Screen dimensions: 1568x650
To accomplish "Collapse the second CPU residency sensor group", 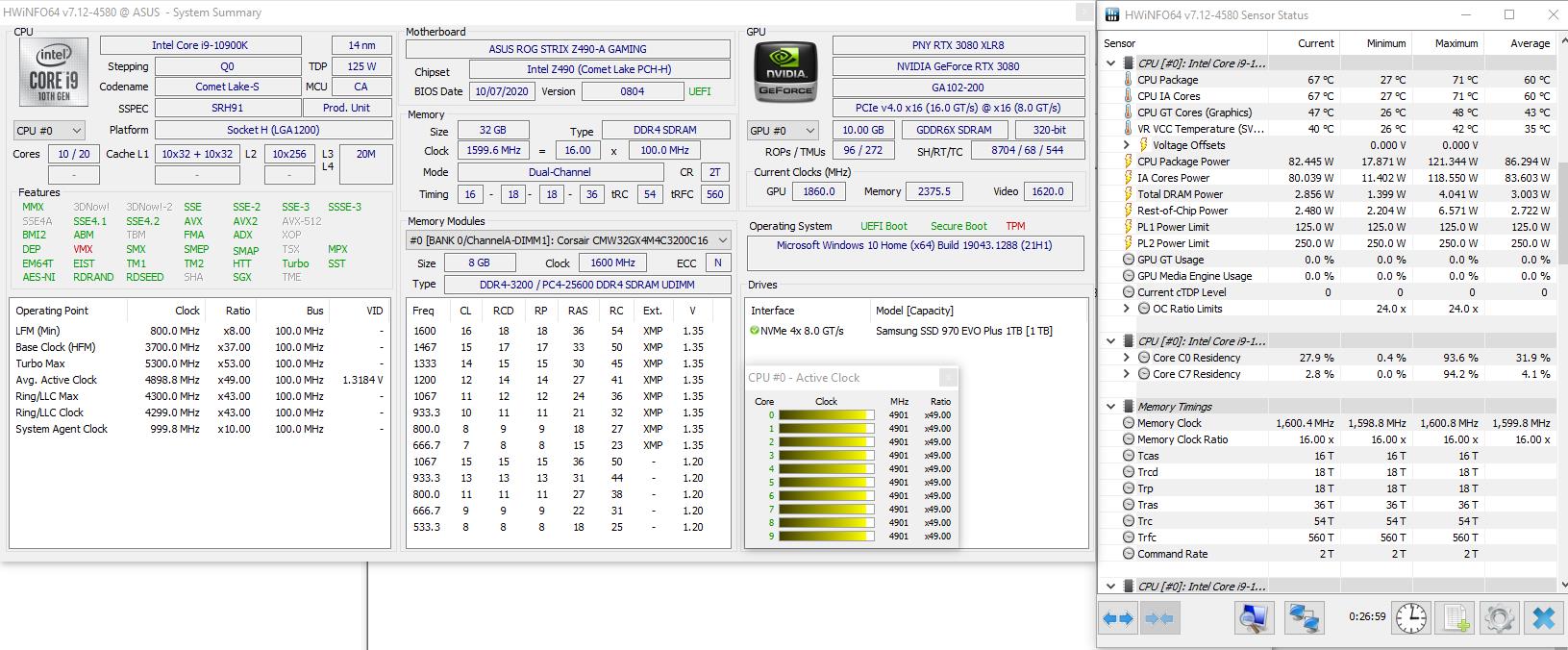I will 1111,341.
